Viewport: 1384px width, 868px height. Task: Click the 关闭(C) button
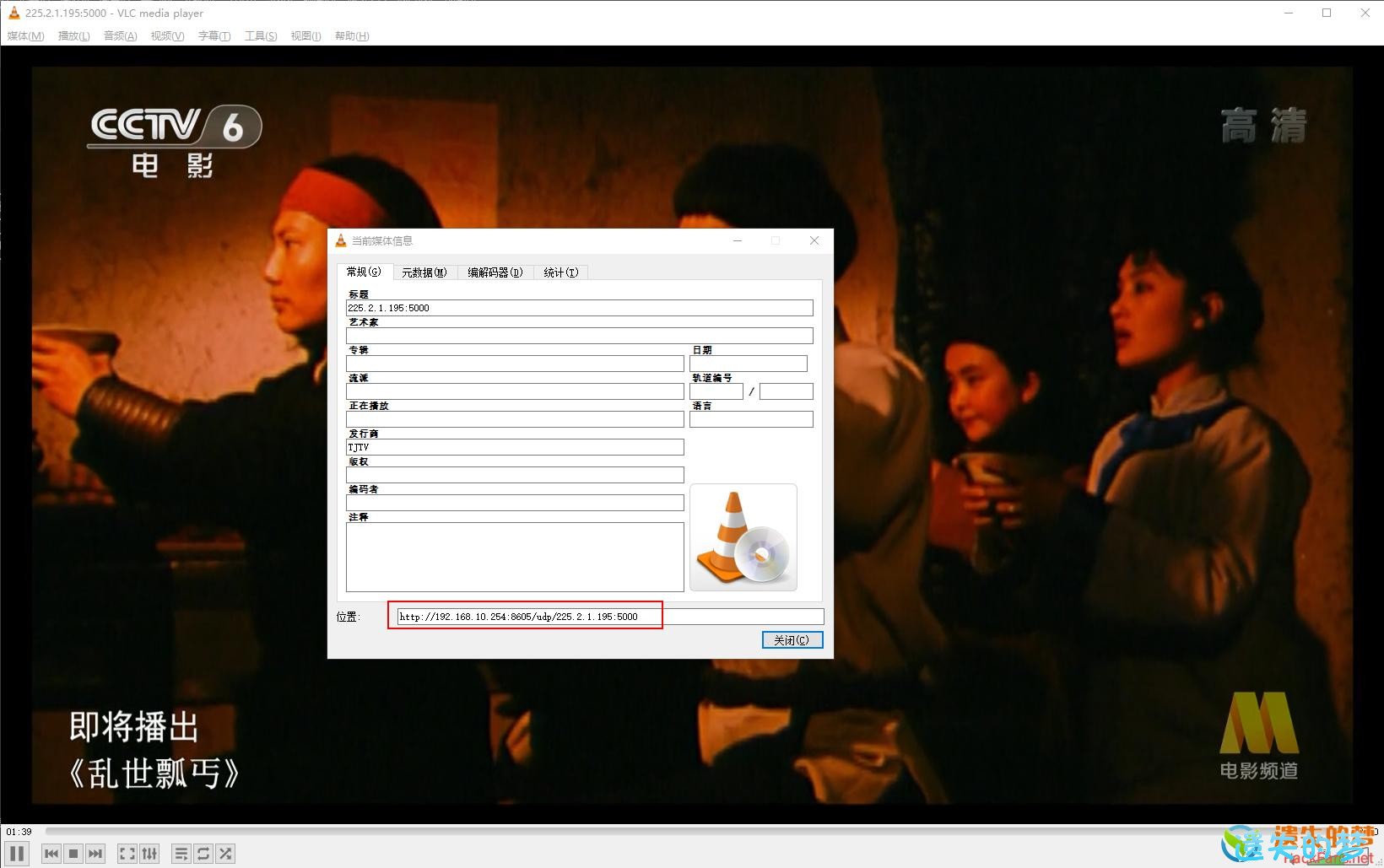(792, 640)
